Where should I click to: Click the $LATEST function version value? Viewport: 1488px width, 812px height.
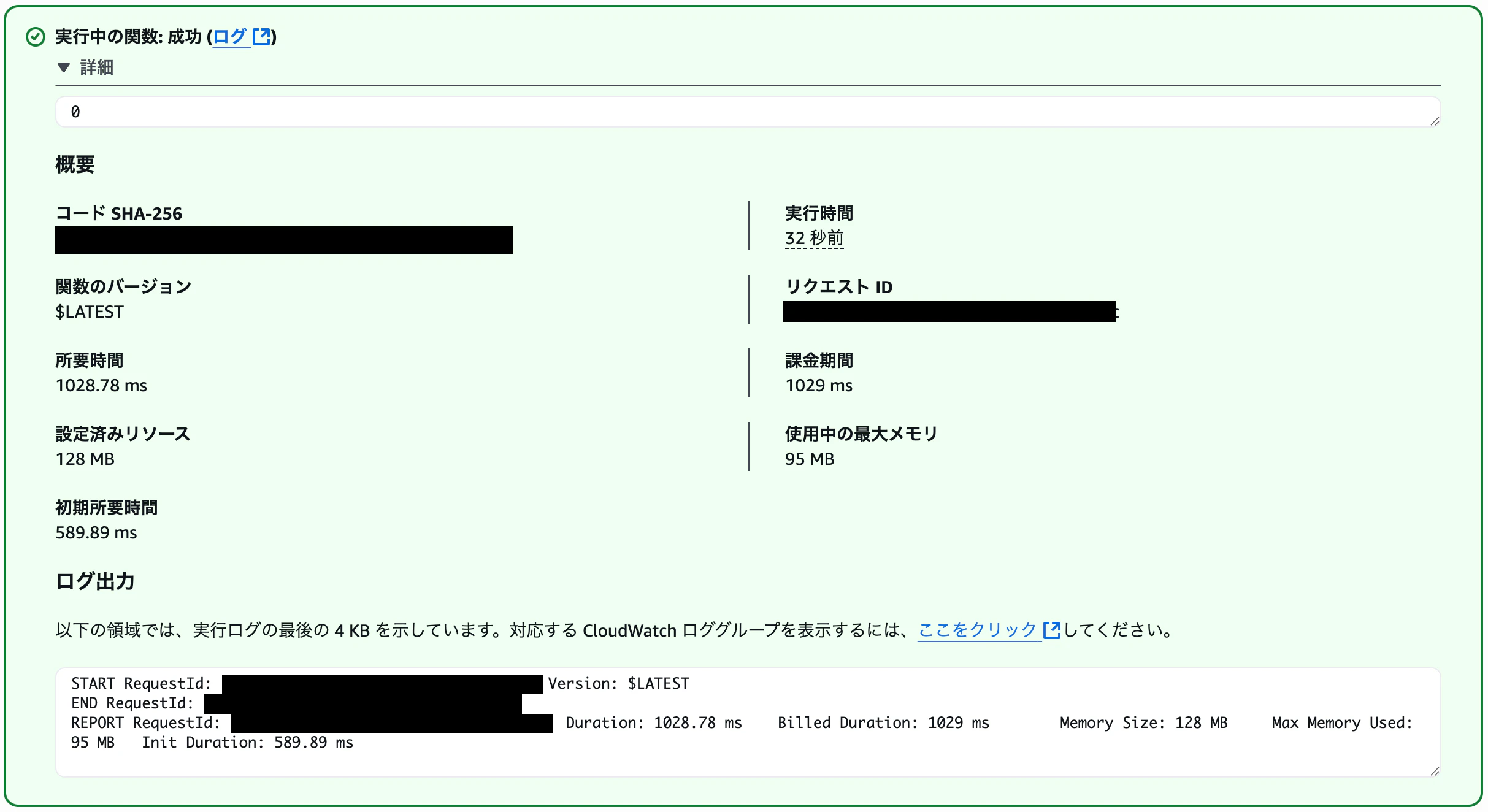tap(90, 312)
